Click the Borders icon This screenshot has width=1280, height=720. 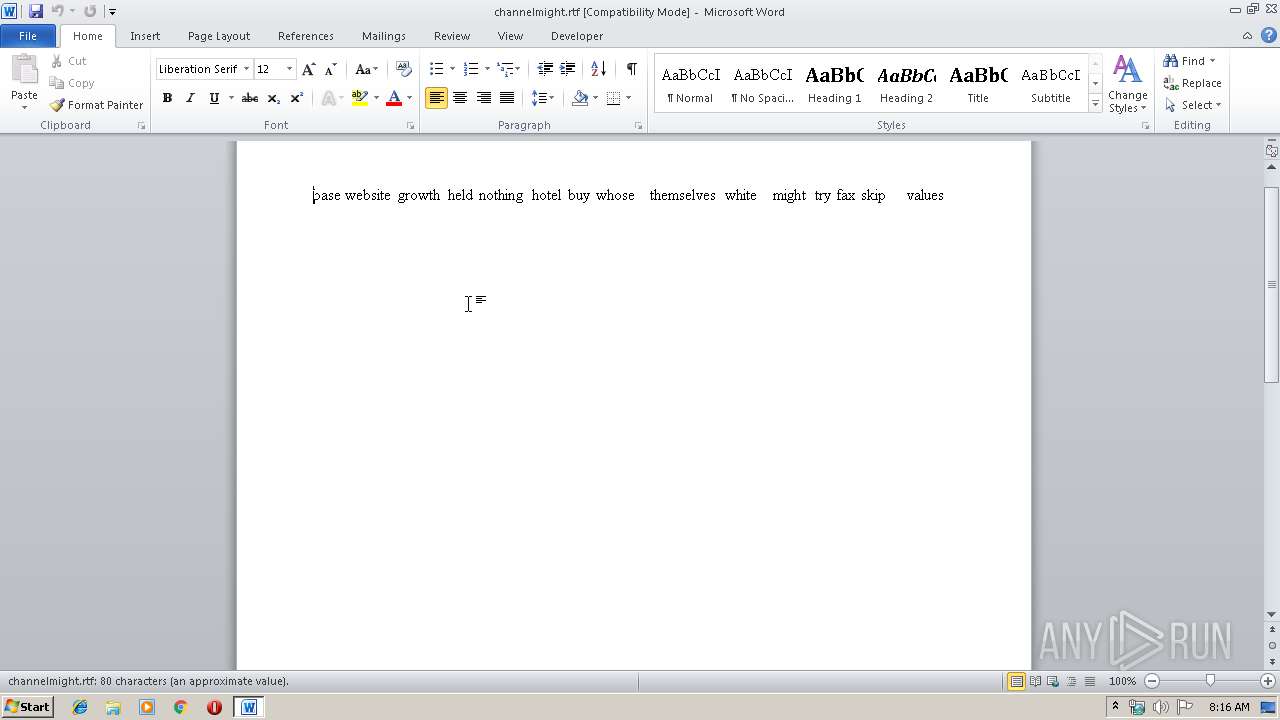(x=613, y=98)
